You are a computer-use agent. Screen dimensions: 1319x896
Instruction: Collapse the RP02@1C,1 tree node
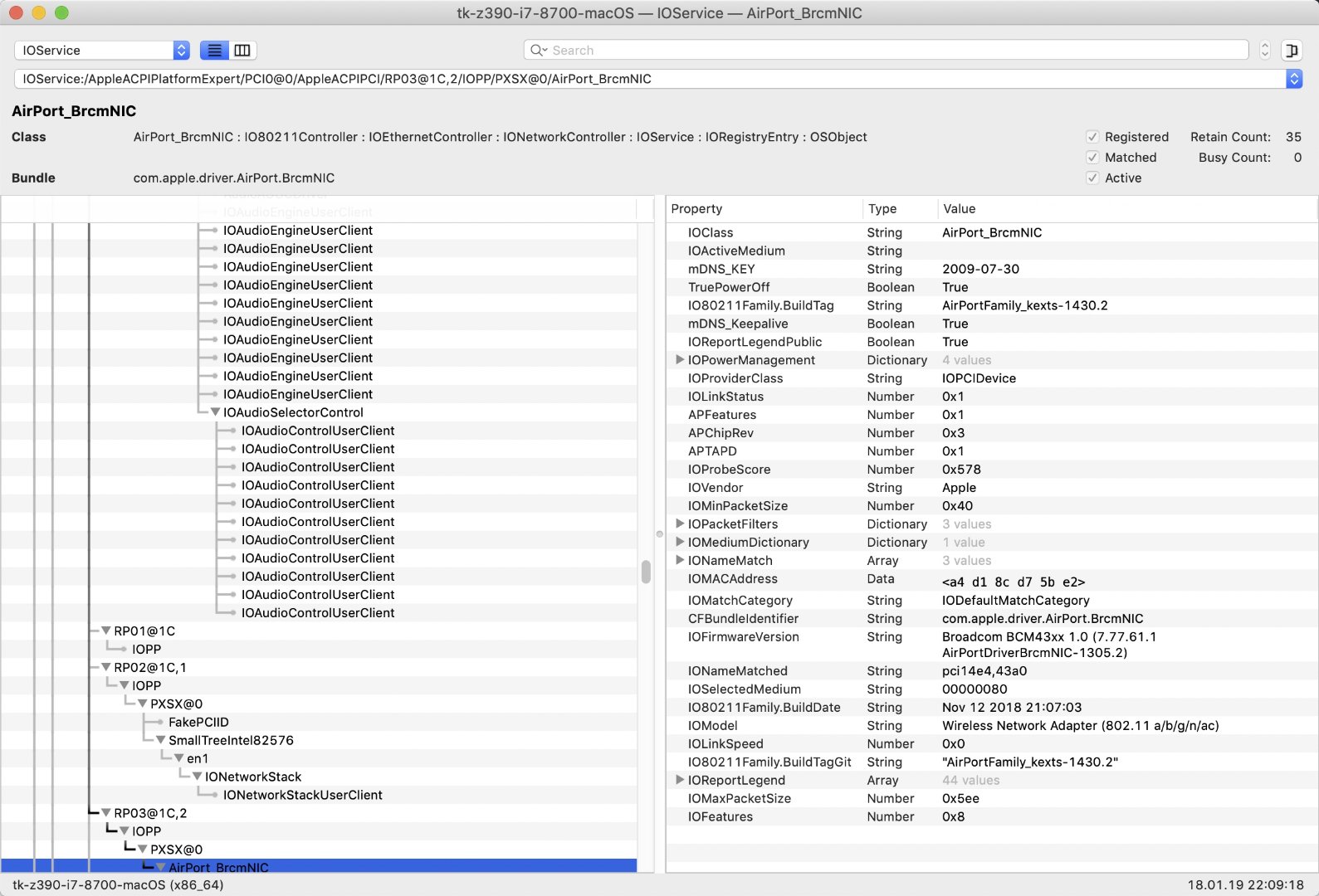click(x=106, y=668)
